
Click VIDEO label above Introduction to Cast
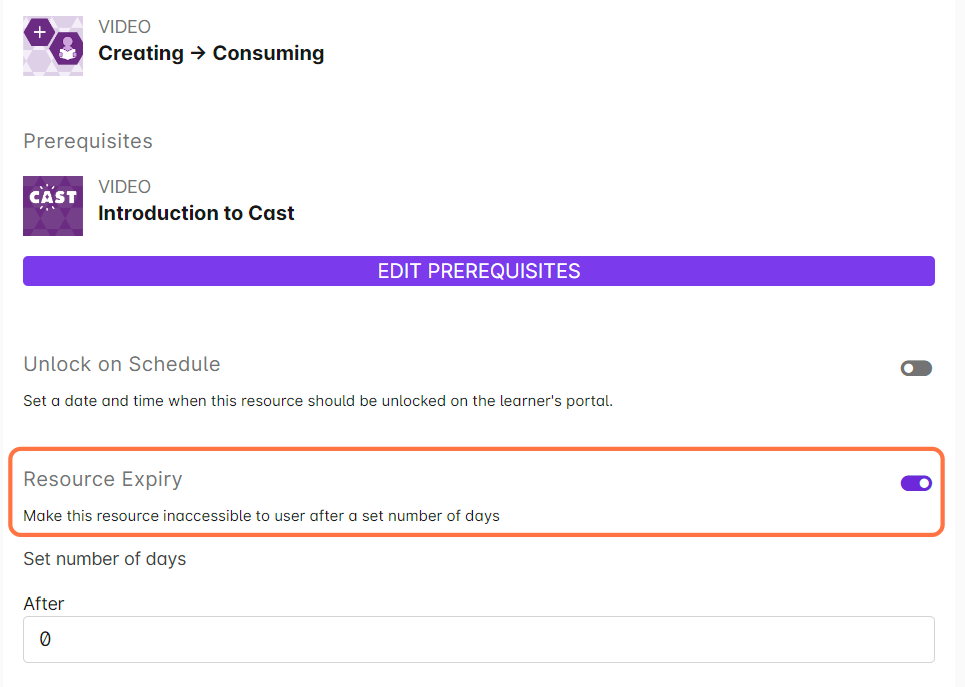tap(124, 187)
